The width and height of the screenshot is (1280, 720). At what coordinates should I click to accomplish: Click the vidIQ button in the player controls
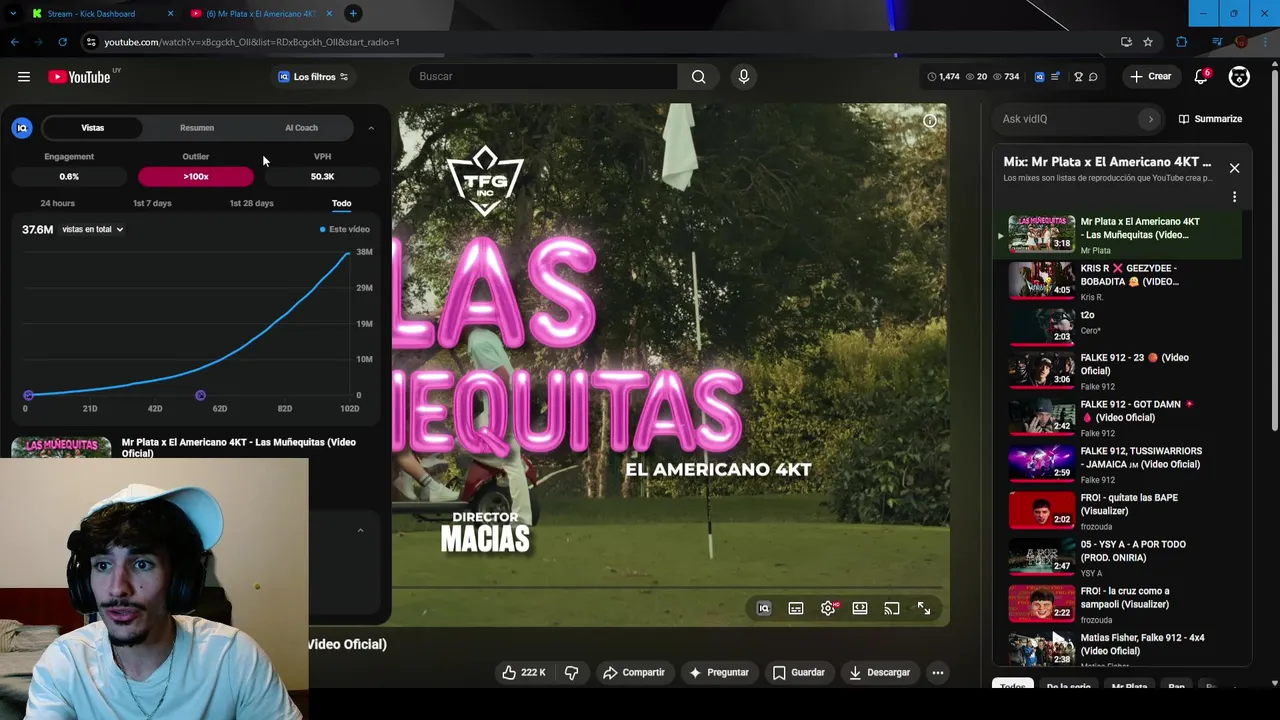764,608
